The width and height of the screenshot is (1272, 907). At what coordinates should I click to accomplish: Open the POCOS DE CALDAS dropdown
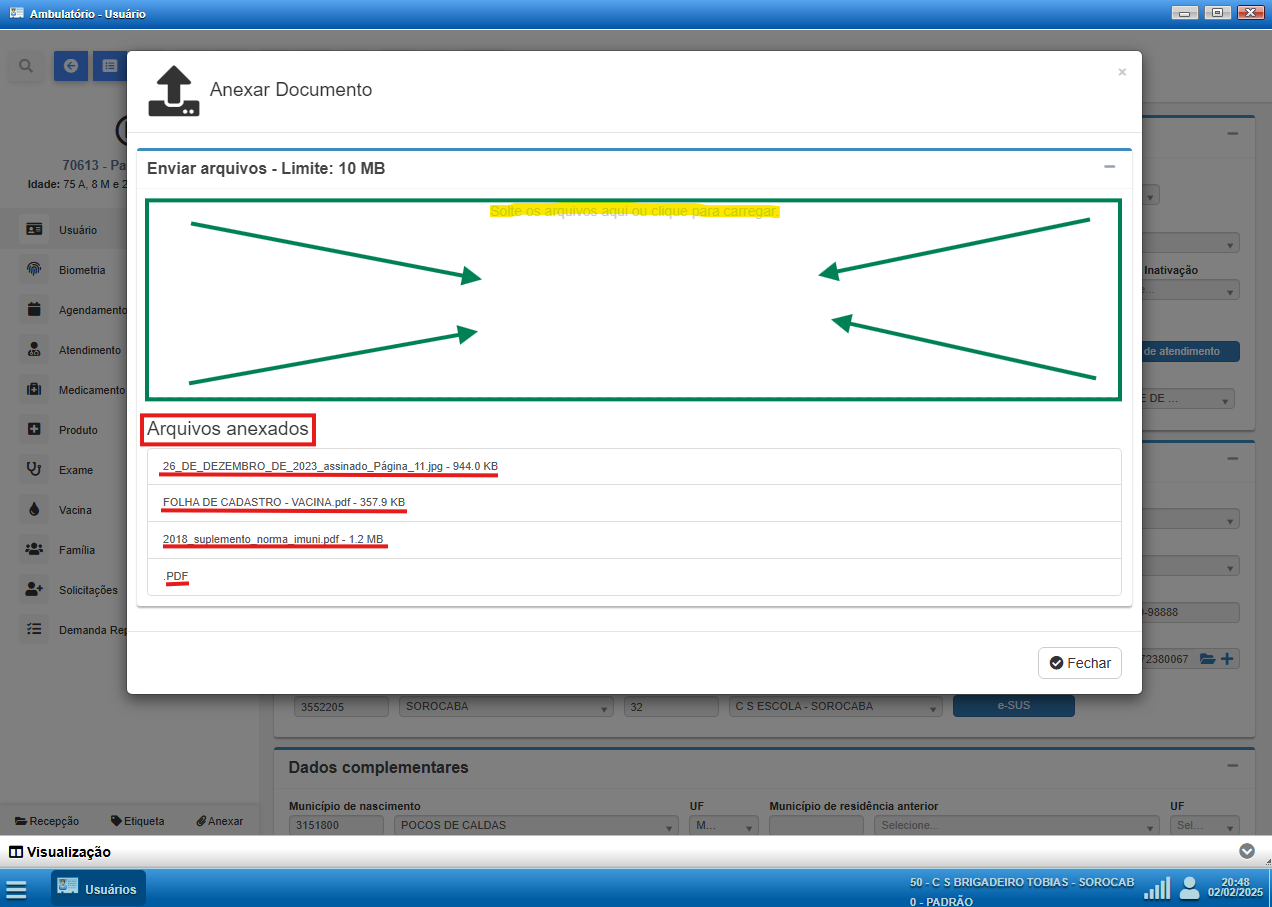point(538,826)
